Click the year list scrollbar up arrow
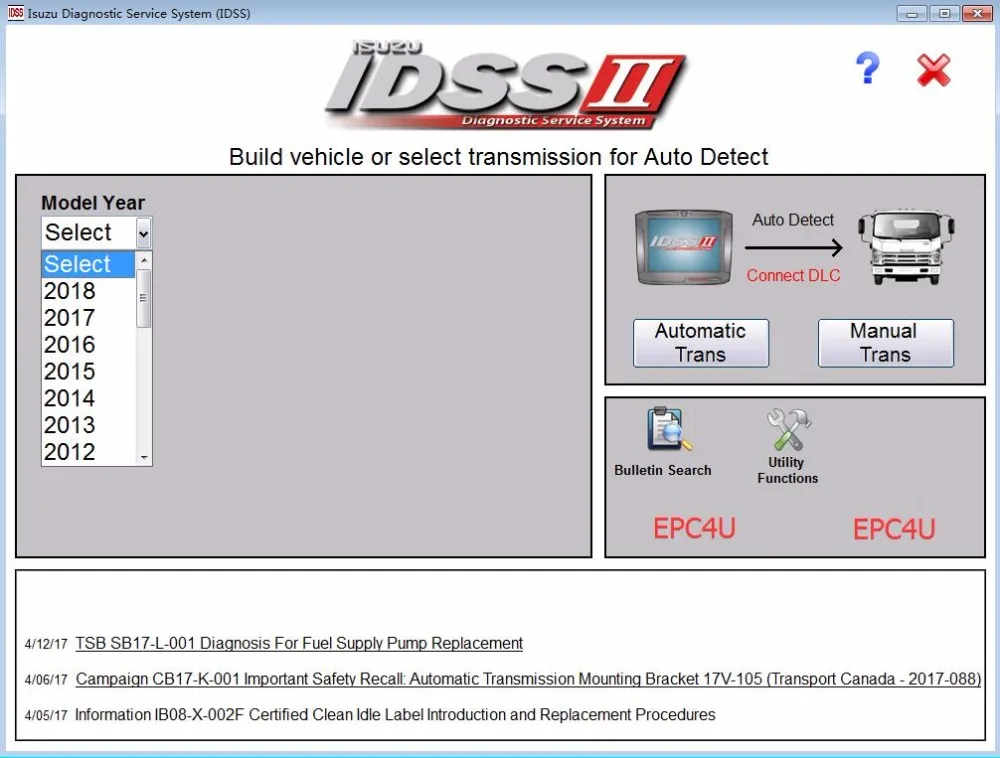Viewport: 1000px width, 758px height. point(144,260)
